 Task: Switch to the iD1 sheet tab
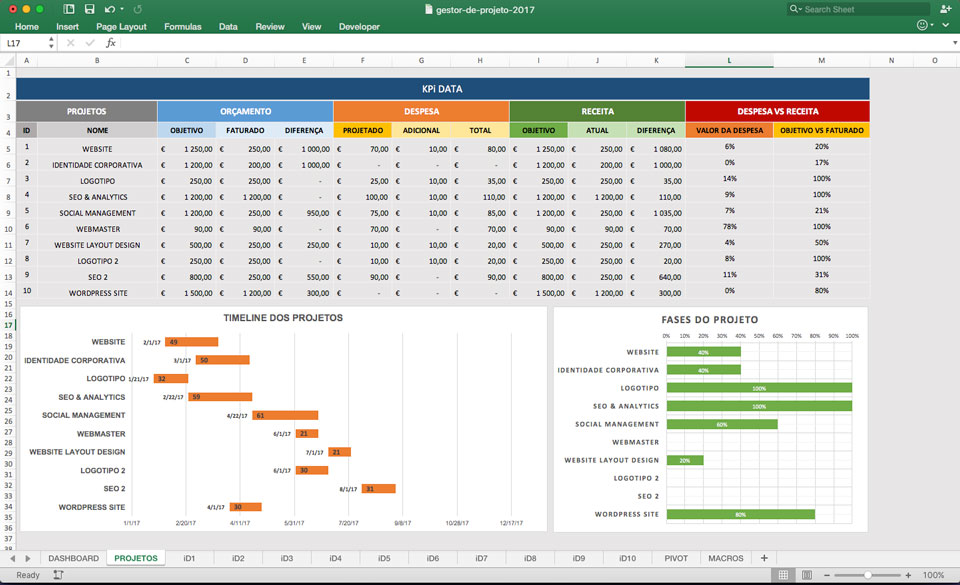click(x=189, y=558)
